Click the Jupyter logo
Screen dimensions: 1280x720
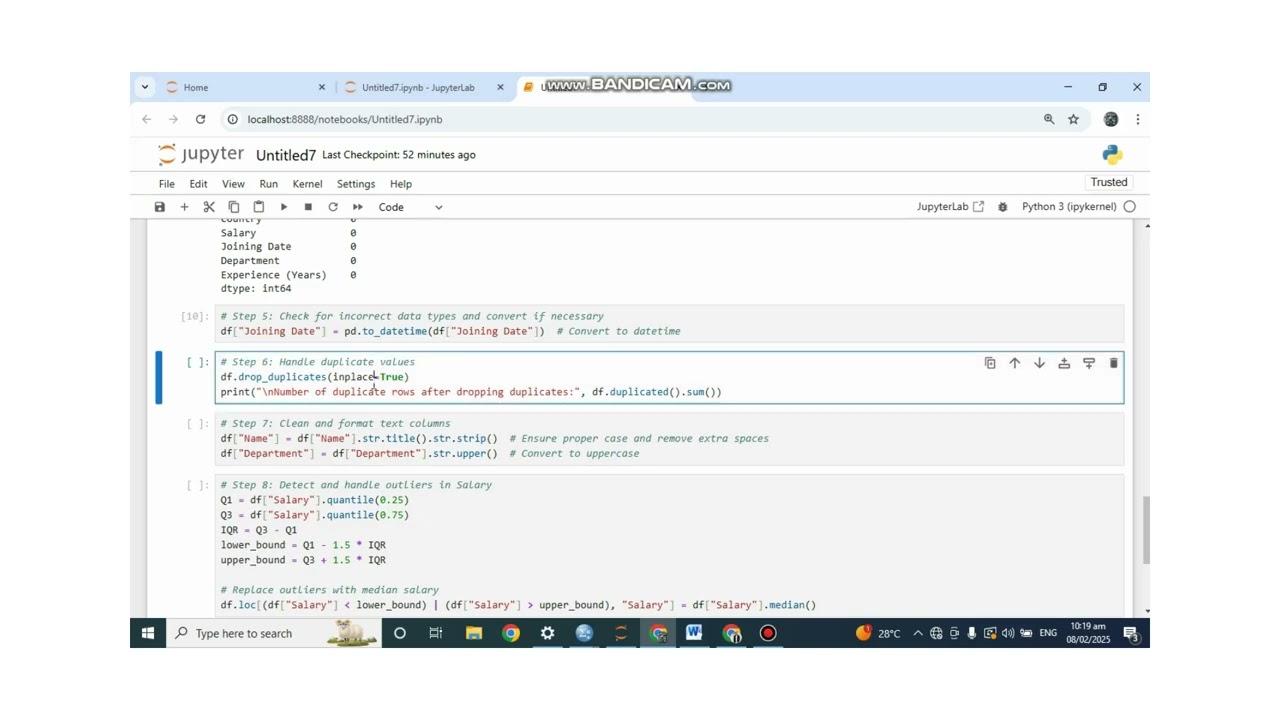[200, 154]
